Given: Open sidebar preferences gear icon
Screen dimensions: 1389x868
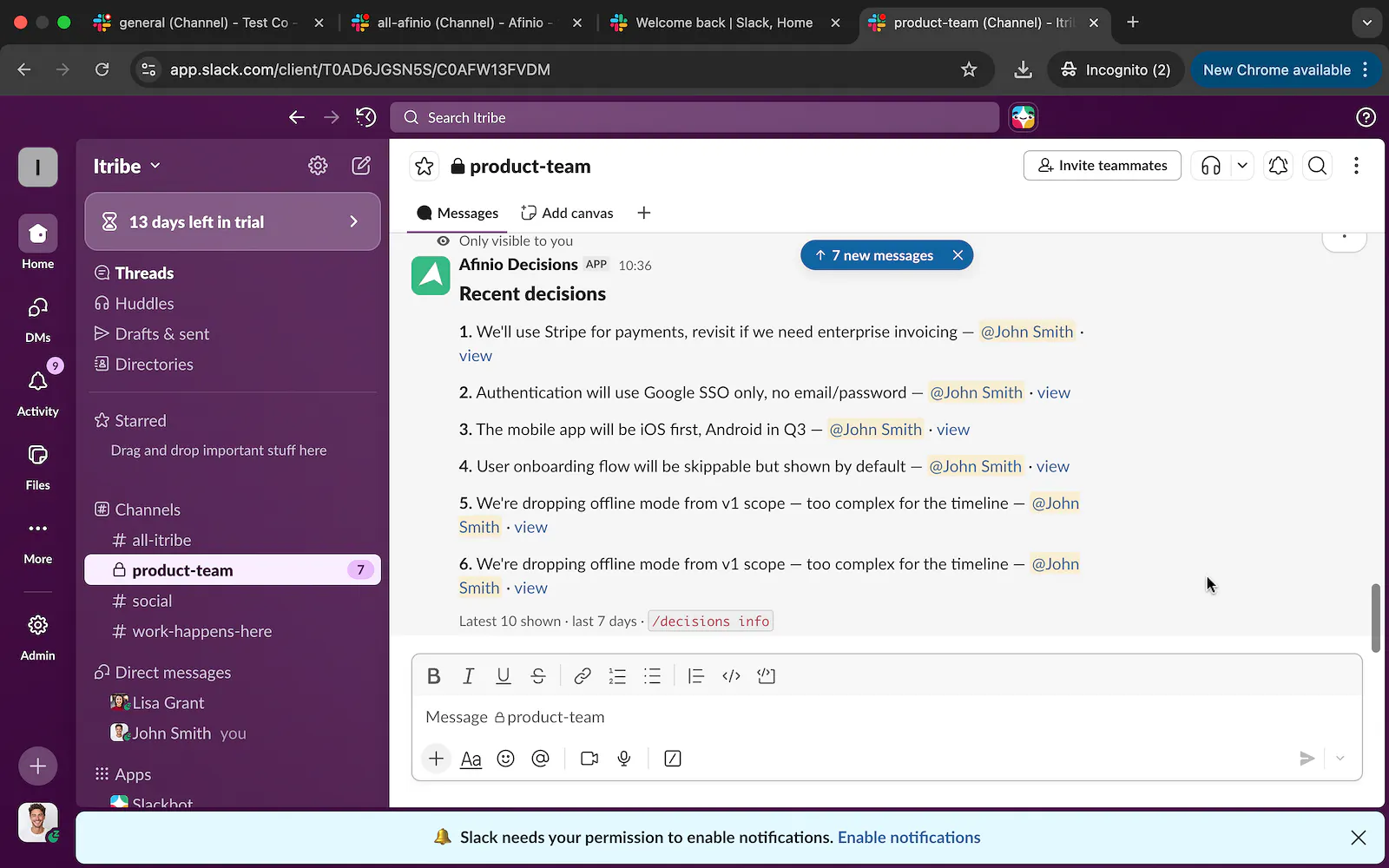Looking at the screenshot, I should (x=318, y=166).
